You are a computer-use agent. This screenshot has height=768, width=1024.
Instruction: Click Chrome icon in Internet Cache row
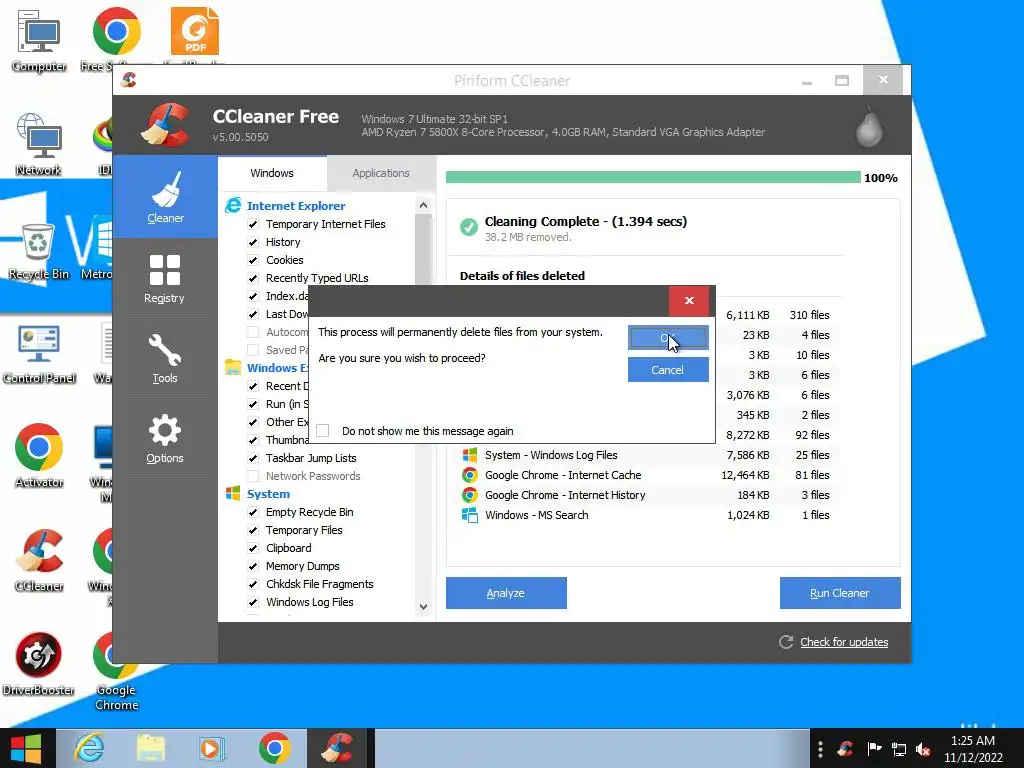coord(470,475)
